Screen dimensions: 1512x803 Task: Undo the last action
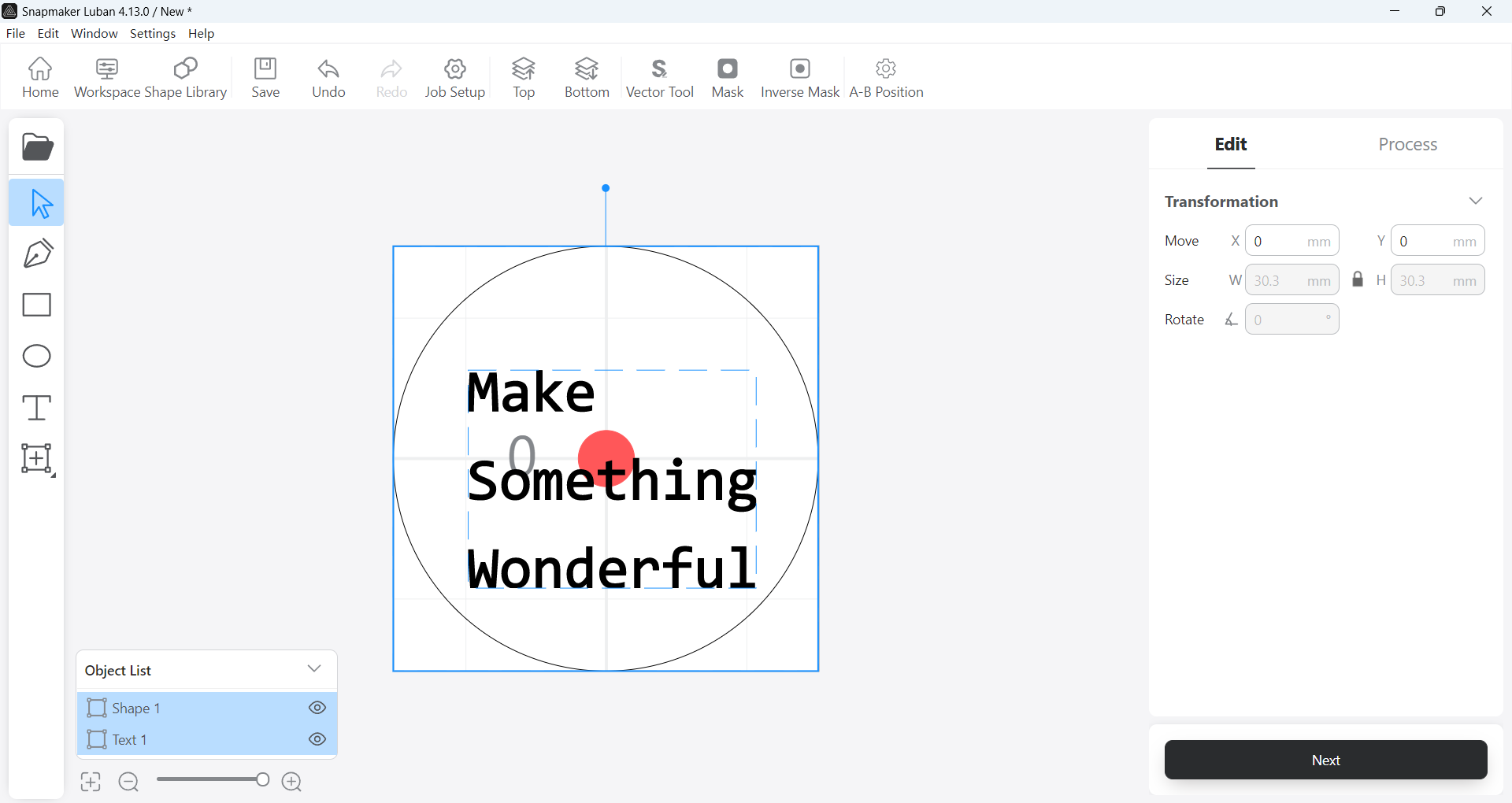328,78
